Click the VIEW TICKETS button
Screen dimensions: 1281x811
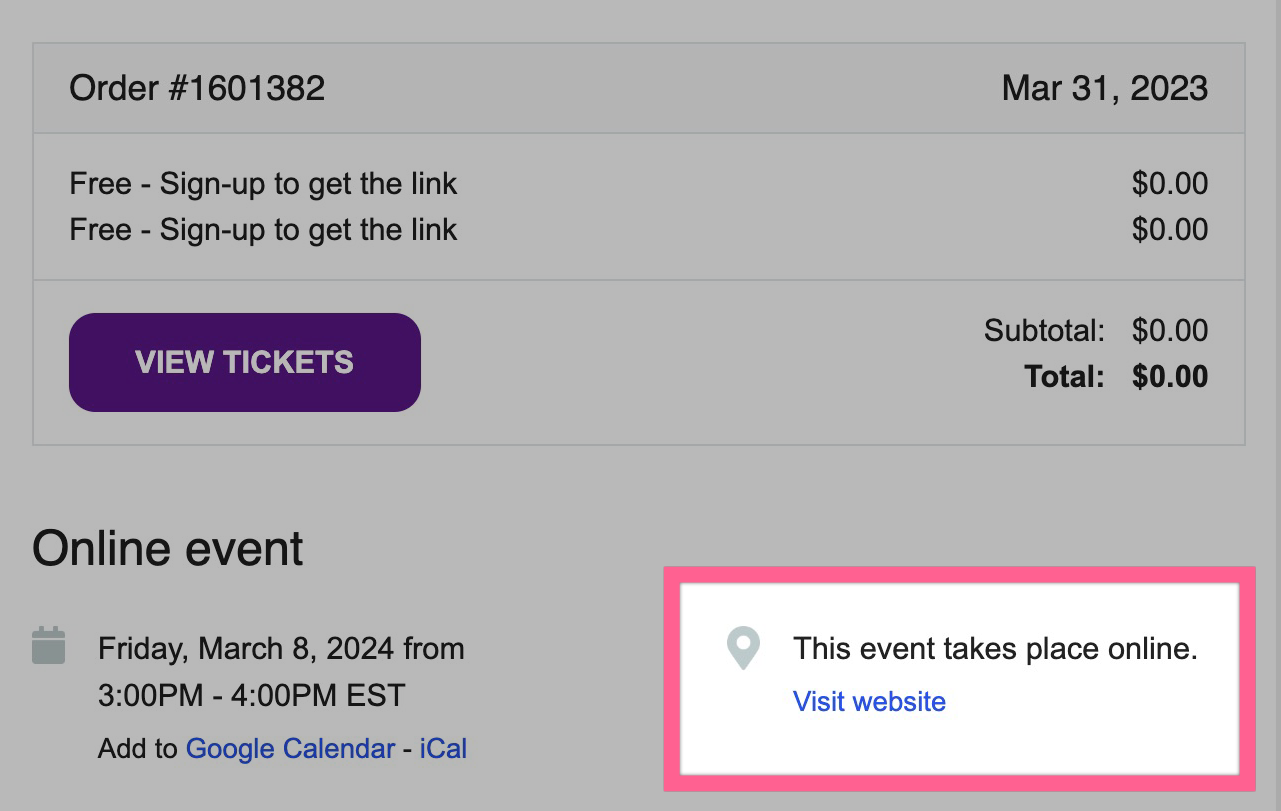tap(244, 362)
